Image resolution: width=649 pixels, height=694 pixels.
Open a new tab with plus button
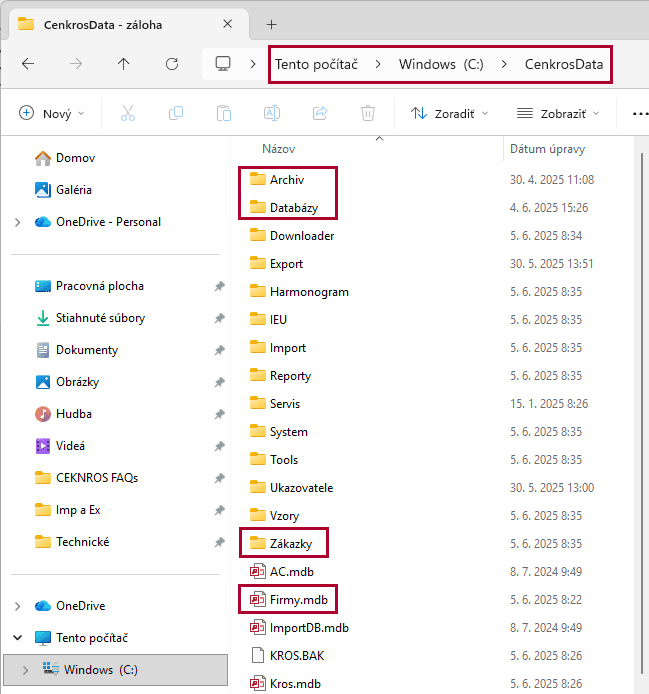(x=271, y=24)
